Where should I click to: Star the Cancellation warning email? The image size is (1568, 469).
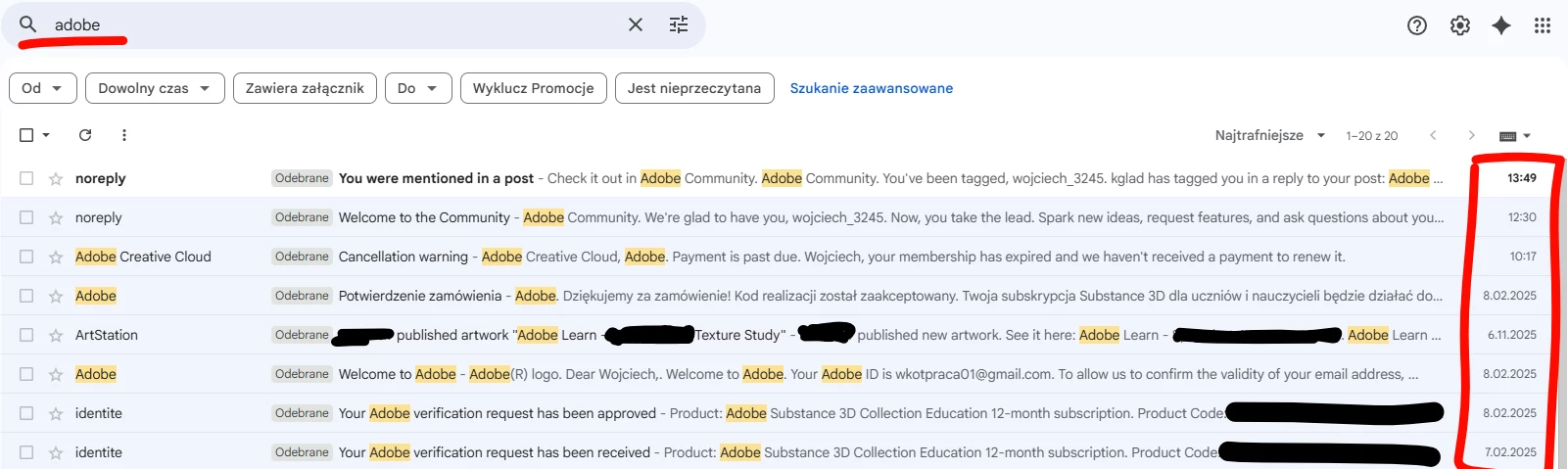pyautogui.click(x=56, y=257)
